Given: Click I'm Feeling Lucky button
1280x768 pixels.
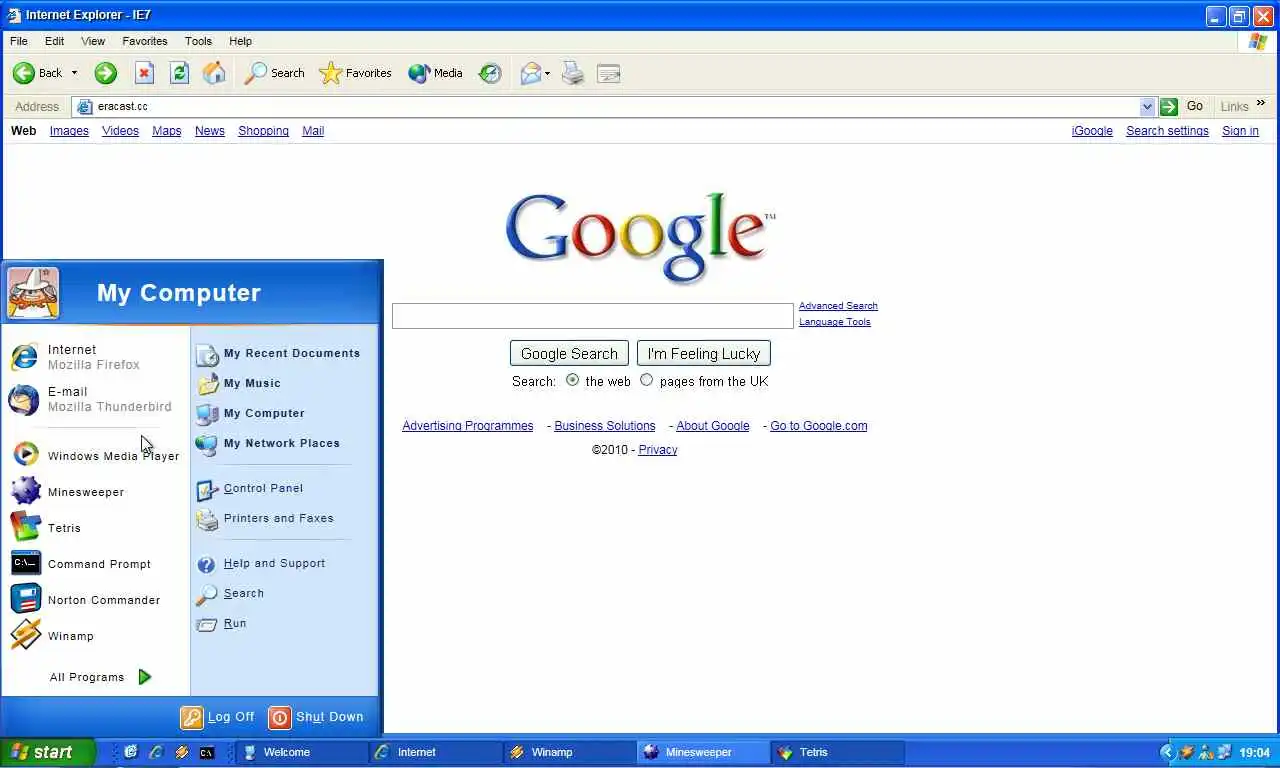Looking at the screenshot, I should tap(704, 353).
